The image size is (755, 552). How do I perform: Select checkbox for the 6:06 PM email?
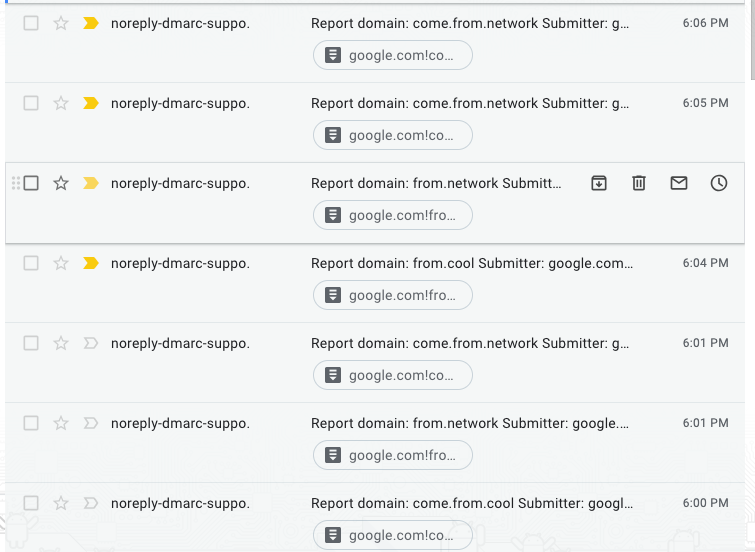point(31,23)
